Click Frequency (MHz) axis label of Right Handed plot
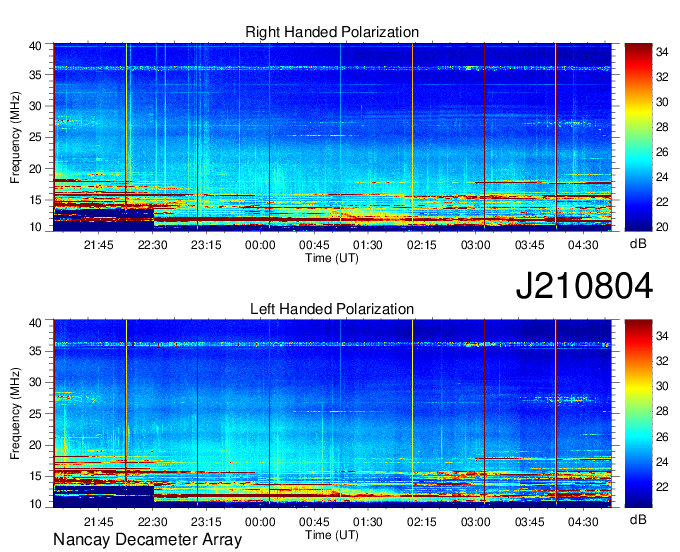Viewport: 680px width, 552px height. 15,137
